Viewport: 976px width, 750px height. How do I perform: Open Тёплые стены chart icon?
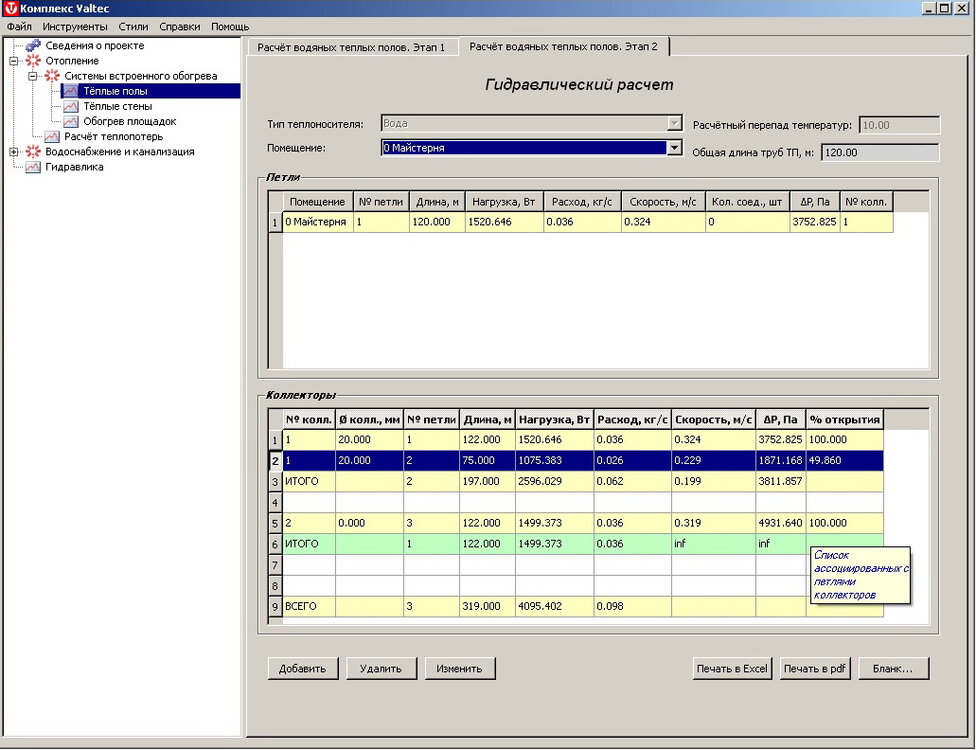71,106
